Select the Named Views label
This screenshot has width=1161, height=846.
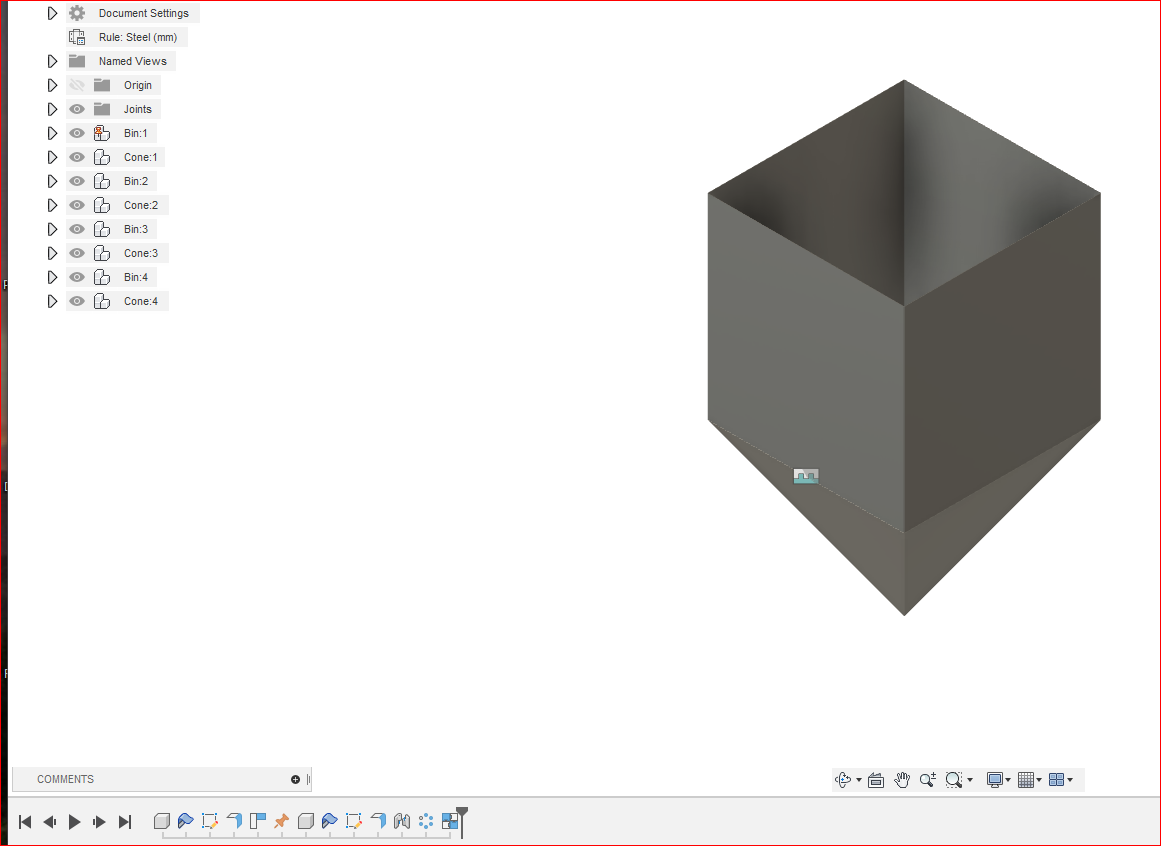click(133, 61)
